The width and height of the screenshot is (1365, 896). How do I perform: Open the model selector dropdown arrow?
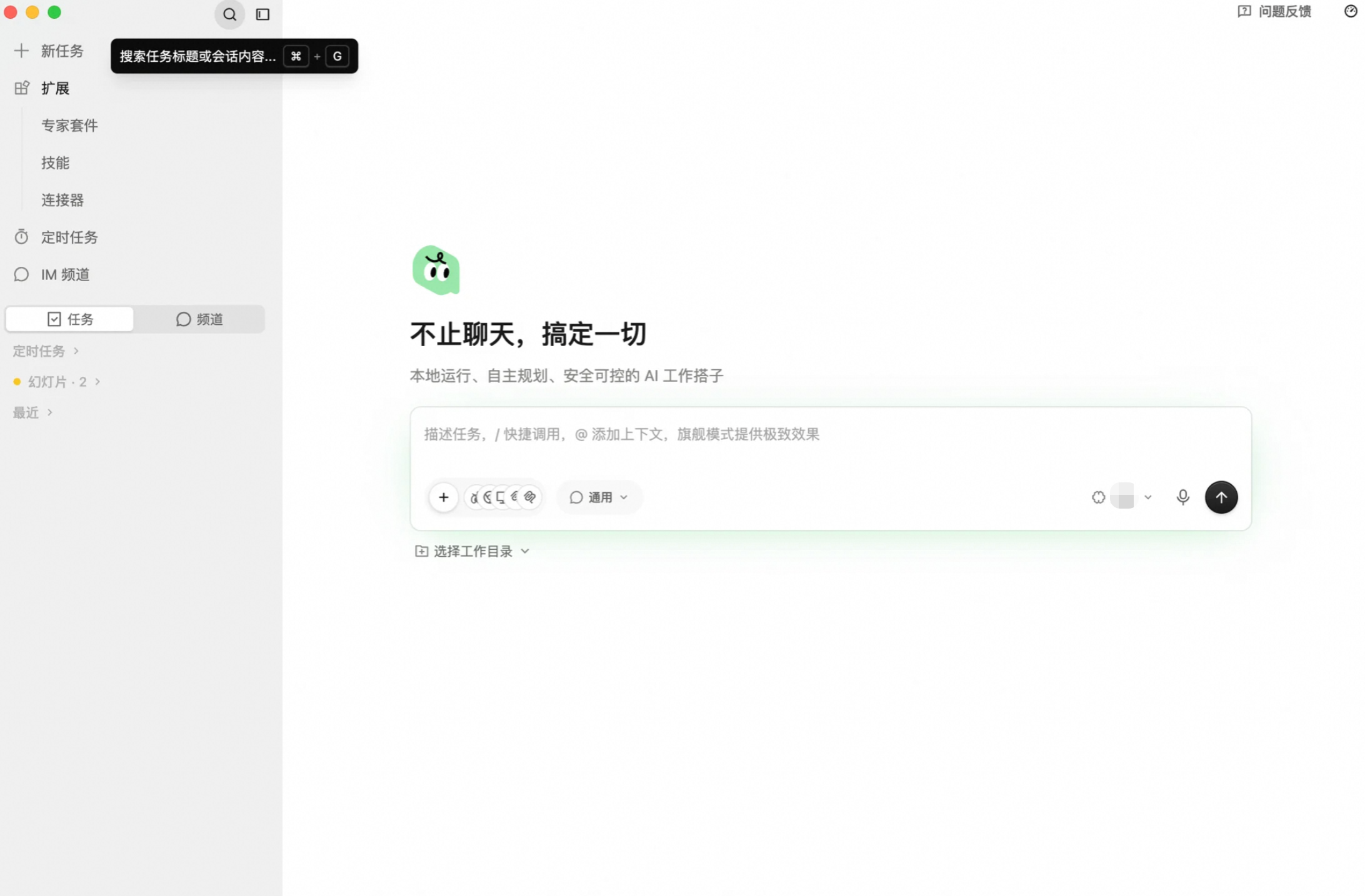(1147, 497)
